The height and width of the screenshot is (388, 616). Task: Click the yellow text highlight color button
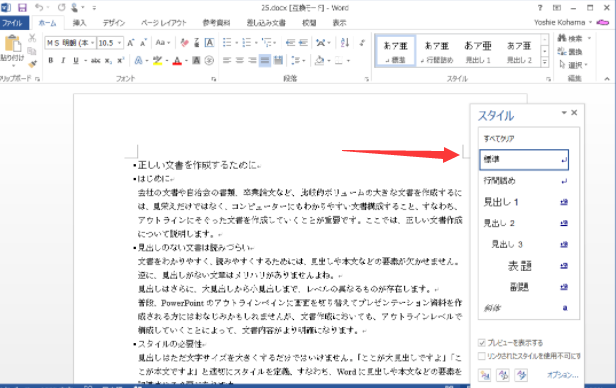(x=157, y=60)
